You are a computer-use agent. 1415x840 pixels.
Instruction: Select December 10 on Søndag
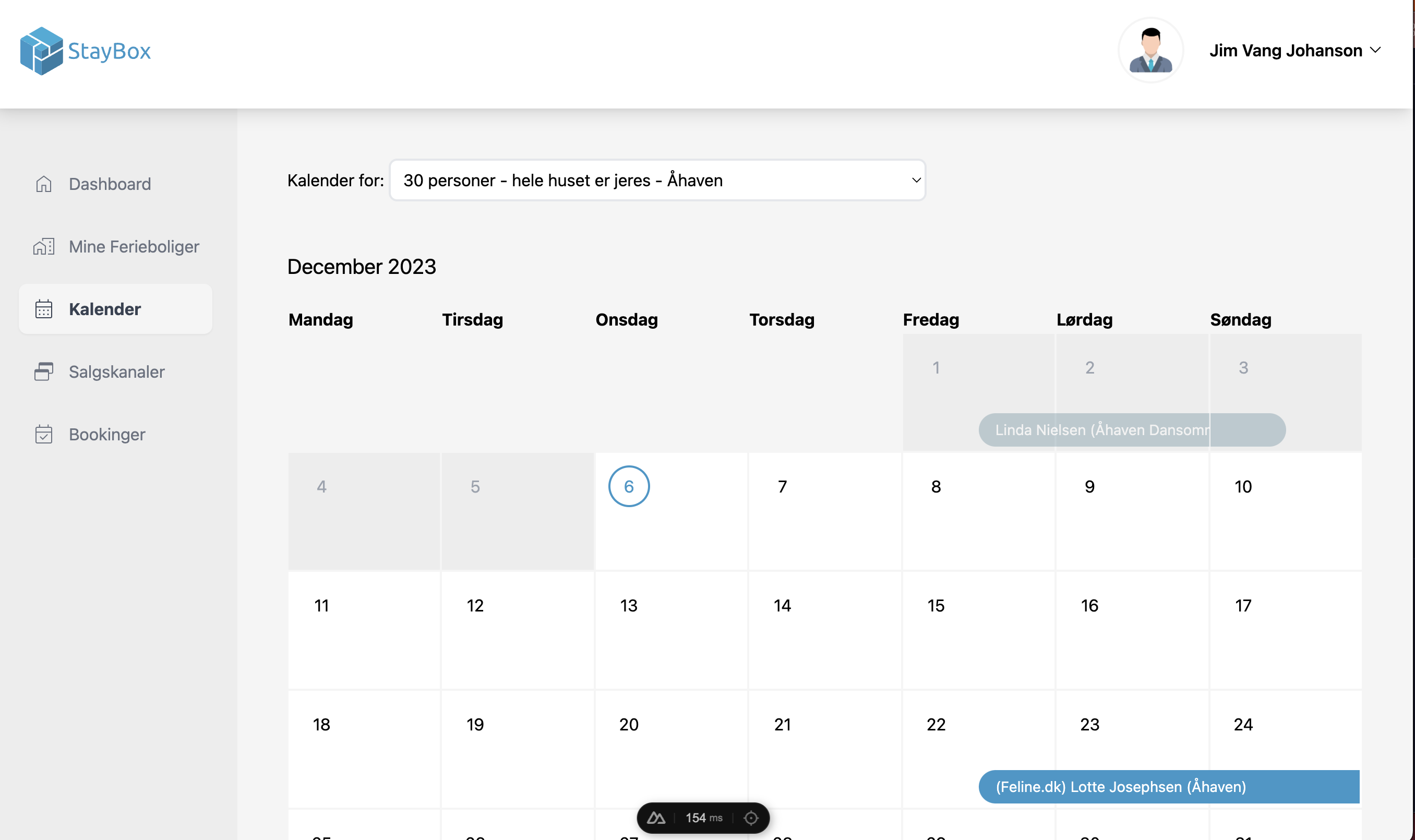[1243, 487]
